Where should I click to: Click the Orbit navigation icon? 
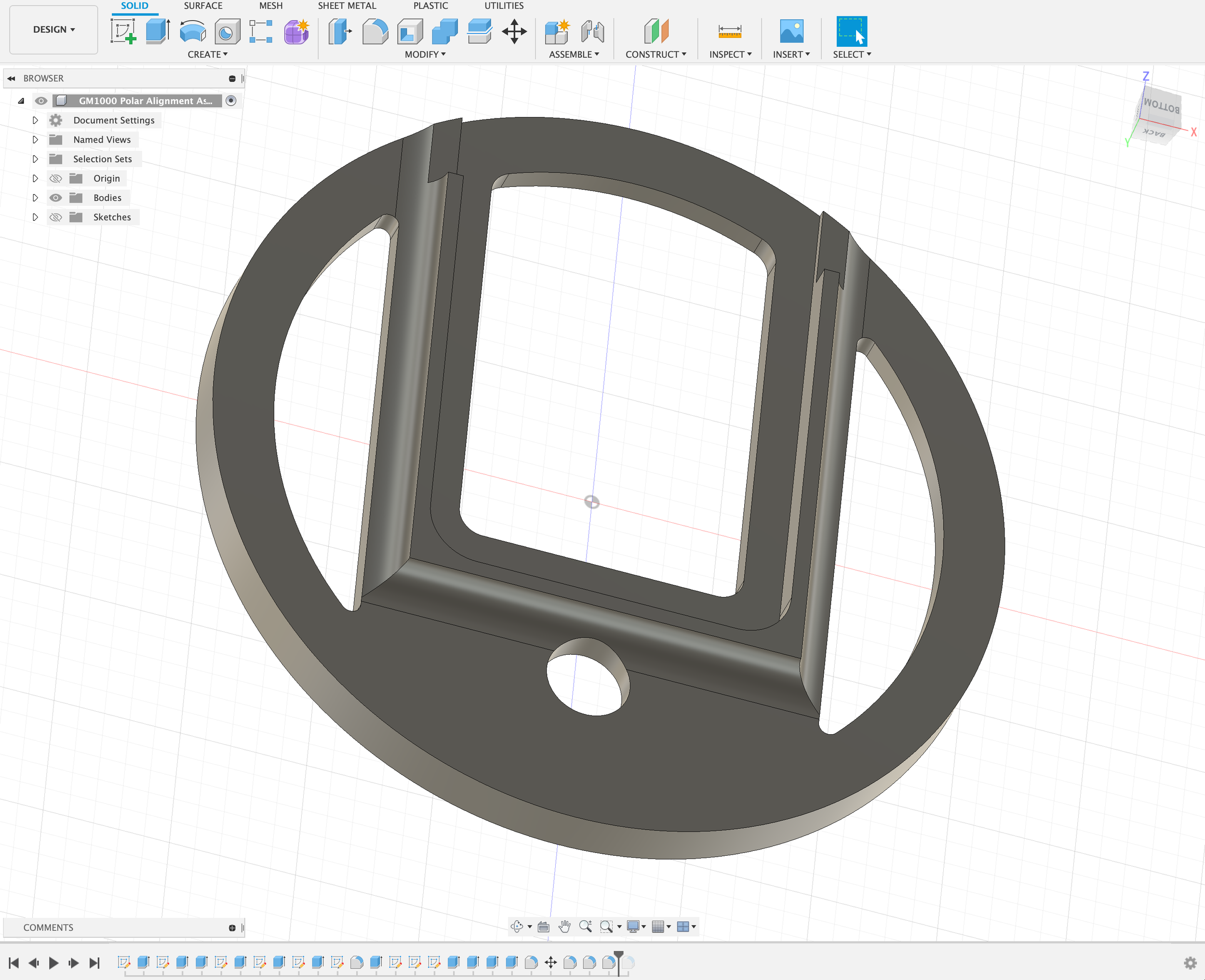click(x=517, y=927)
